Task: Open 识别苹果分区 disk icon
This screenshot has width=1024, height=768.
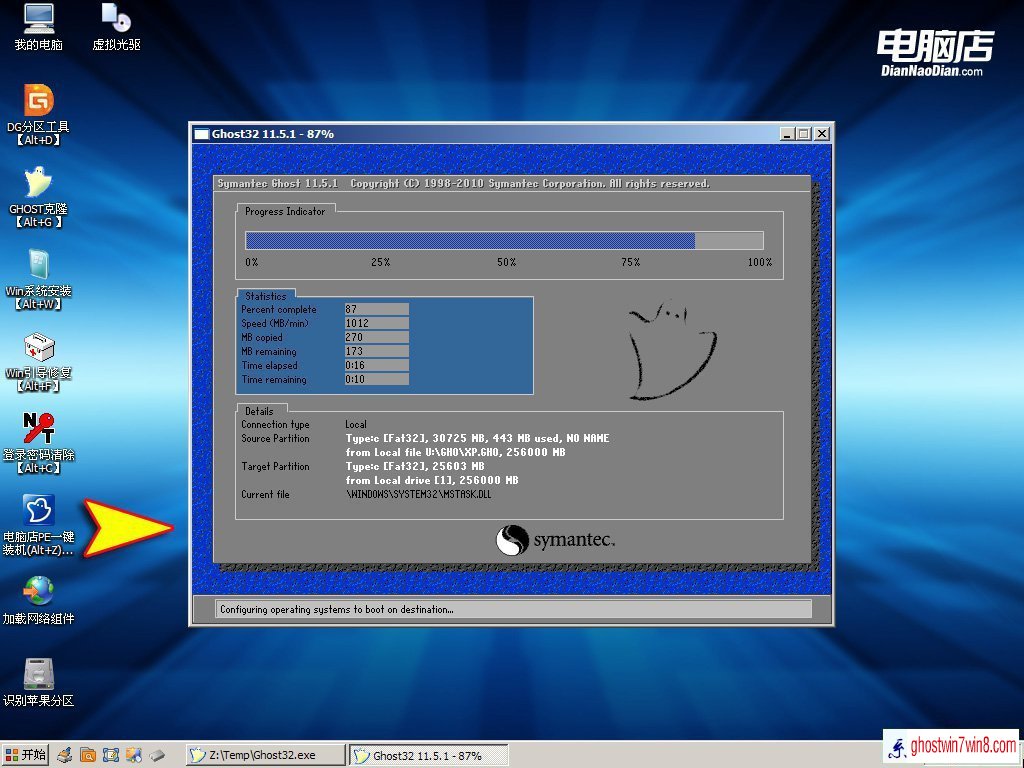Action: (x=38, y=674)
